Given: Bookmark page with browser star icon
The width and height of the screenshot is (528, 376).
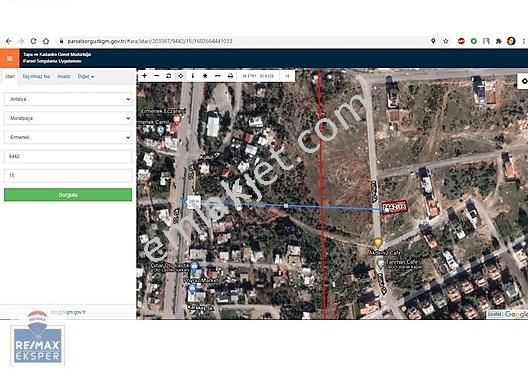Looking at the screenshot, I should click(x=446, y=41).
